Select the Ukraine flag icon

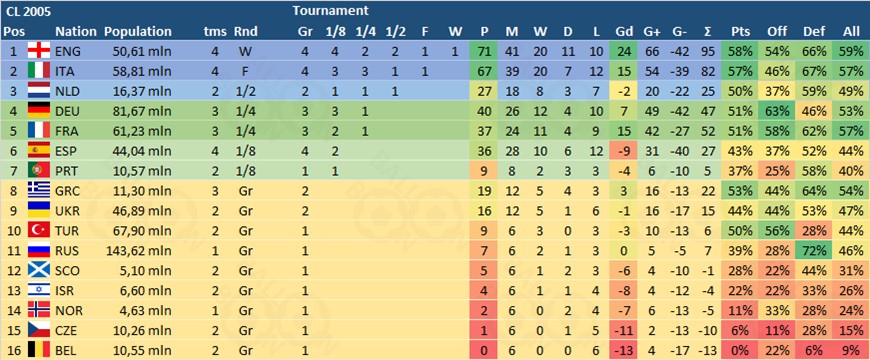coord(39,210)
